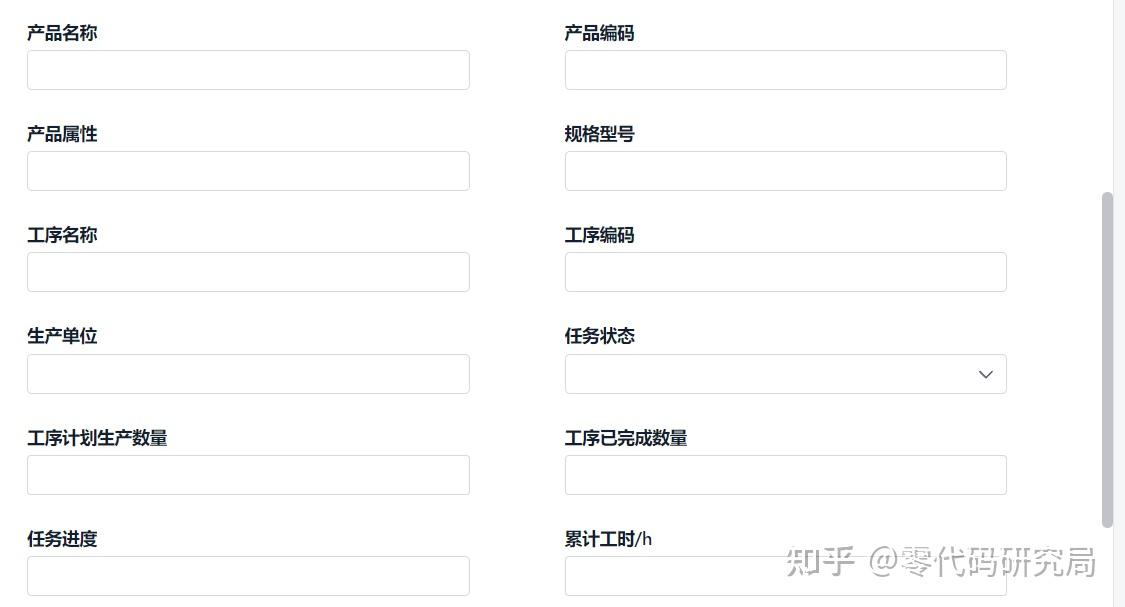The height and width of the screenshot is (607, 1125).
Task: Select the 产品属性 input field
Action: (248, 171)
